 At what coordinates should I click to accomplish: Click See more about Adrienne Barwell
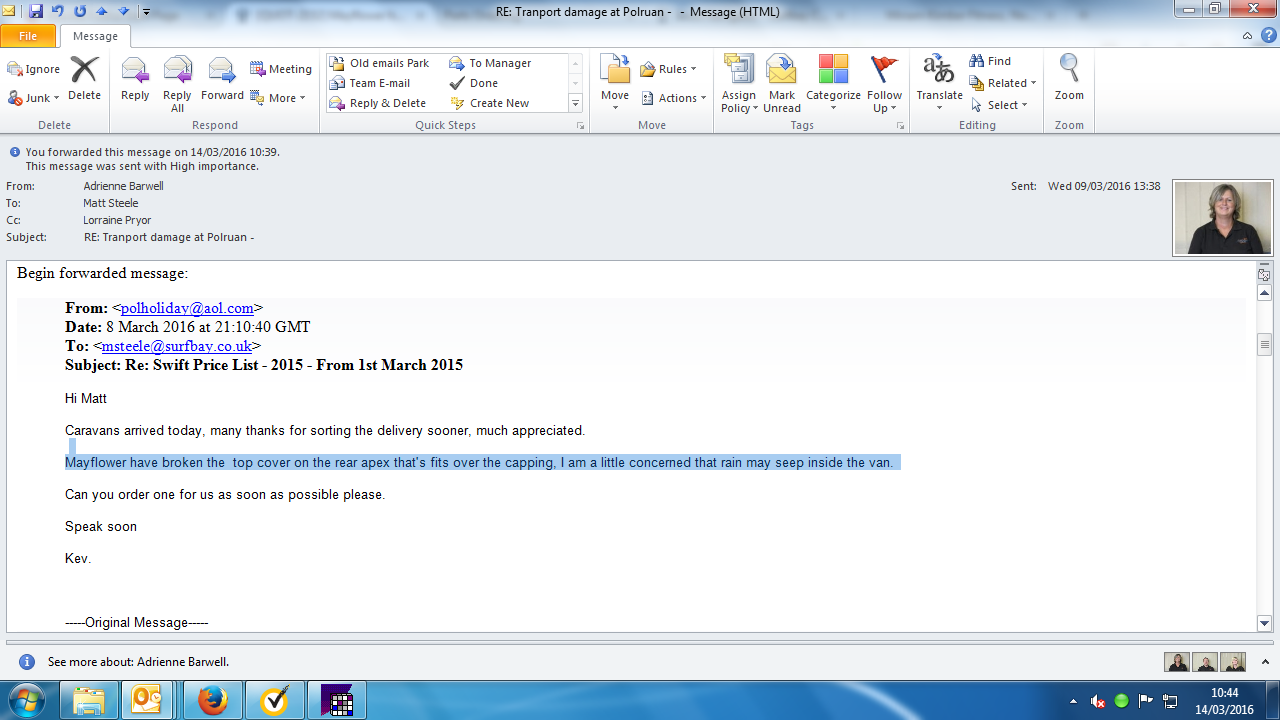[x=138, y=662]
